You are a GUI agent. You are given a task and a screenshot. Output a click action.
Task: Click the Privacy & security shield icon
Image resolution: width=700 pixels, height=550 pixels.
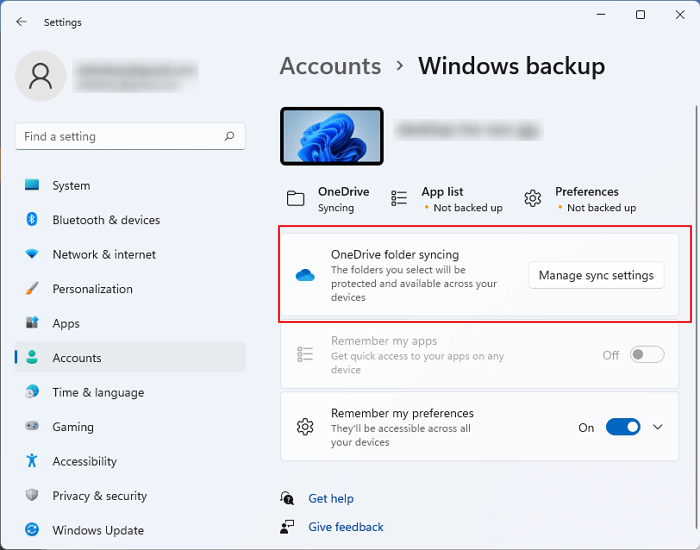coord(32,496)
